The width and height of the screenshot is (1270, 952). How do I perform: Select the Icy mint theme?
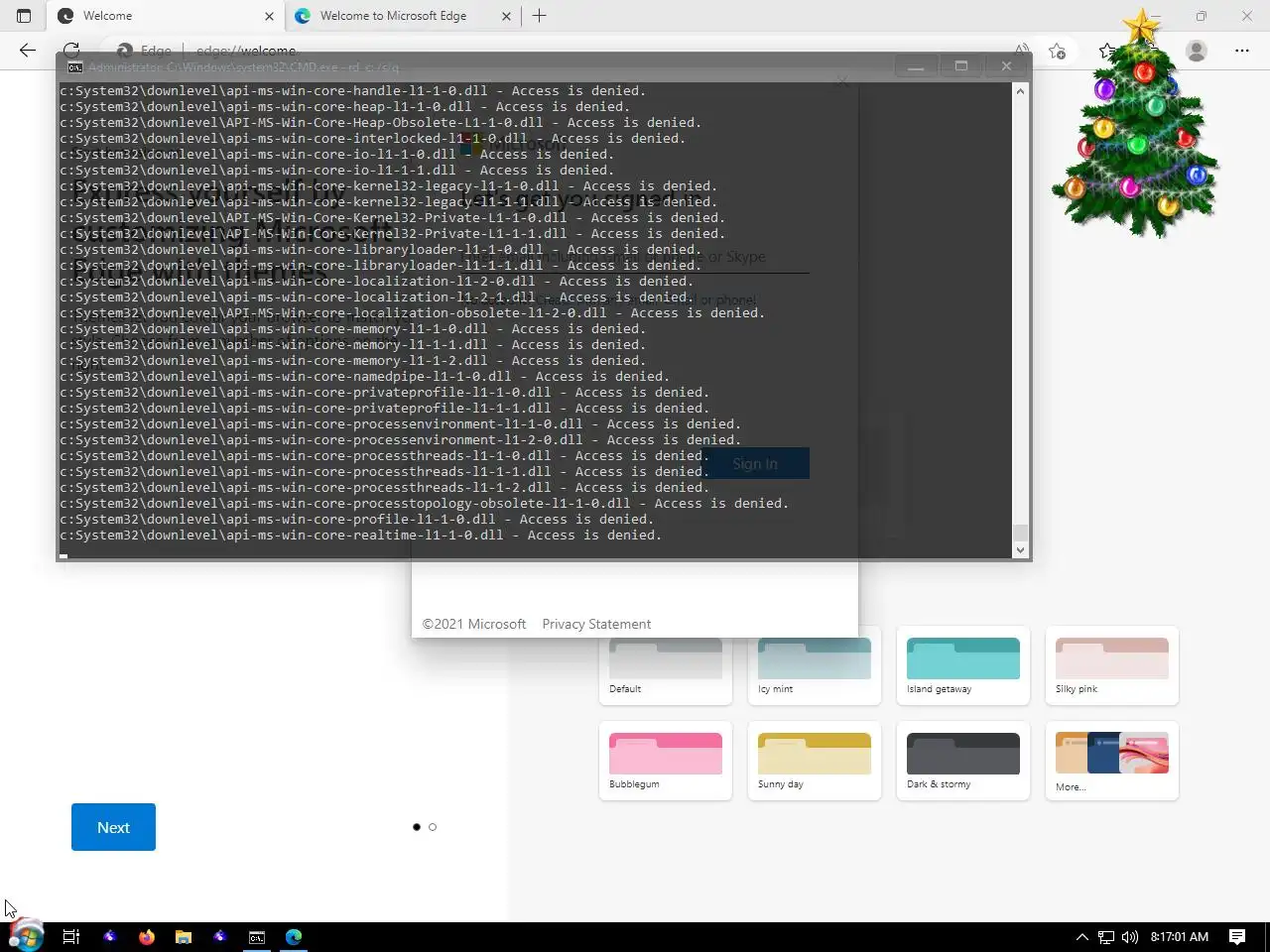coord(815,667)
